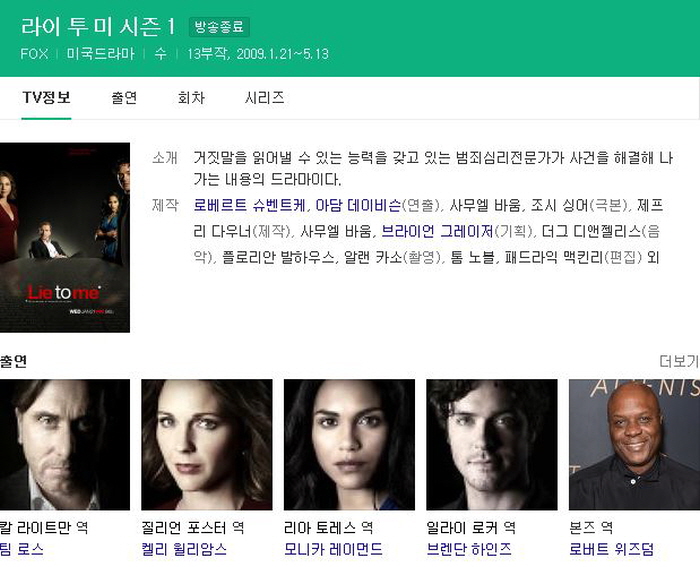Open 로베르트 슈벤트케 director link
This screenshot has width=700, height=567.
click(250, 205)
